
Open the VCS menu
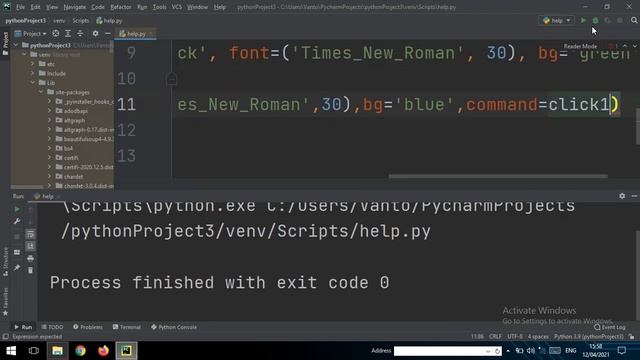[x=177, y=7]
